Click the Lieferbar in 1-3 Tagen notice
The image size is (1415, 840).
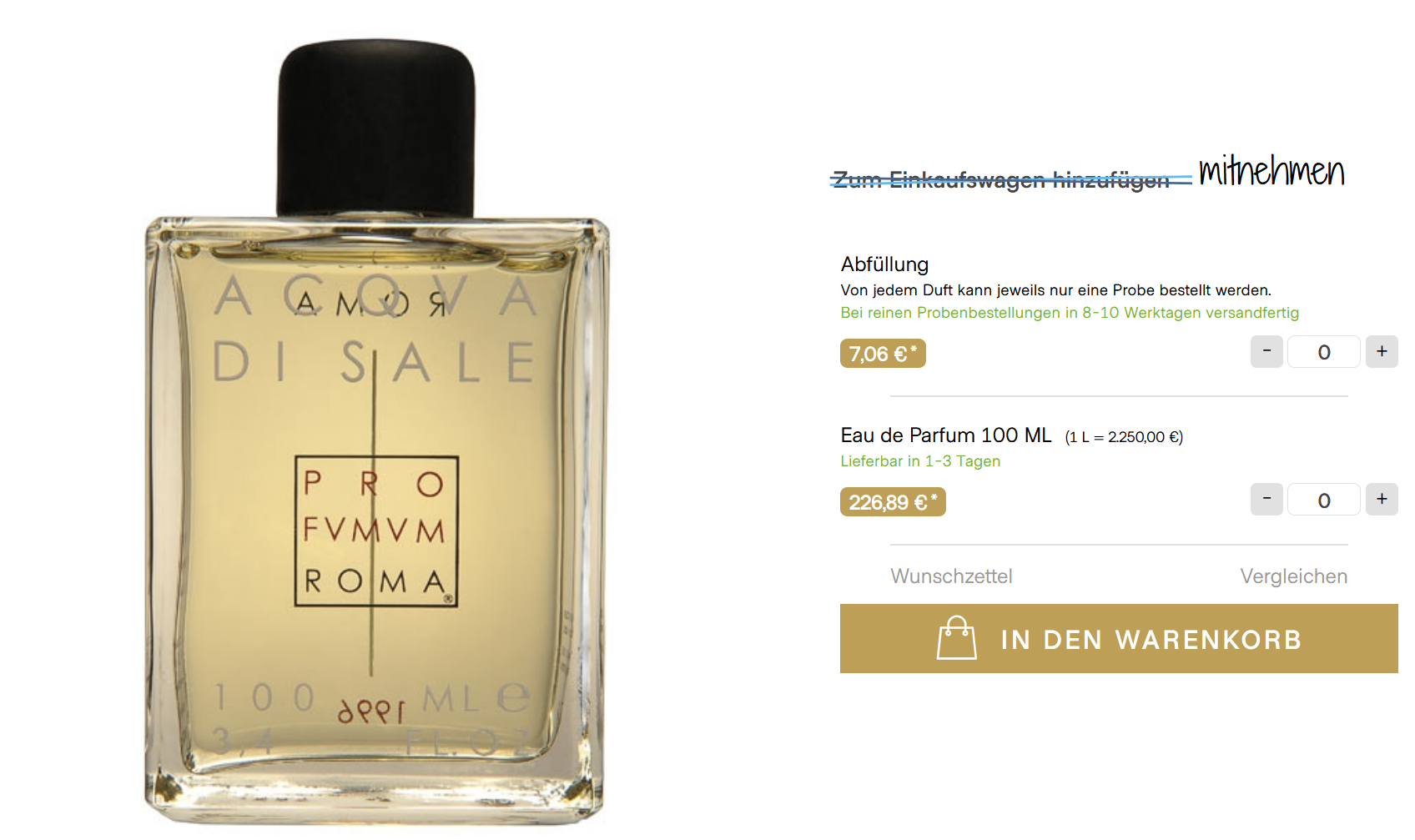(x=920, y=461)
